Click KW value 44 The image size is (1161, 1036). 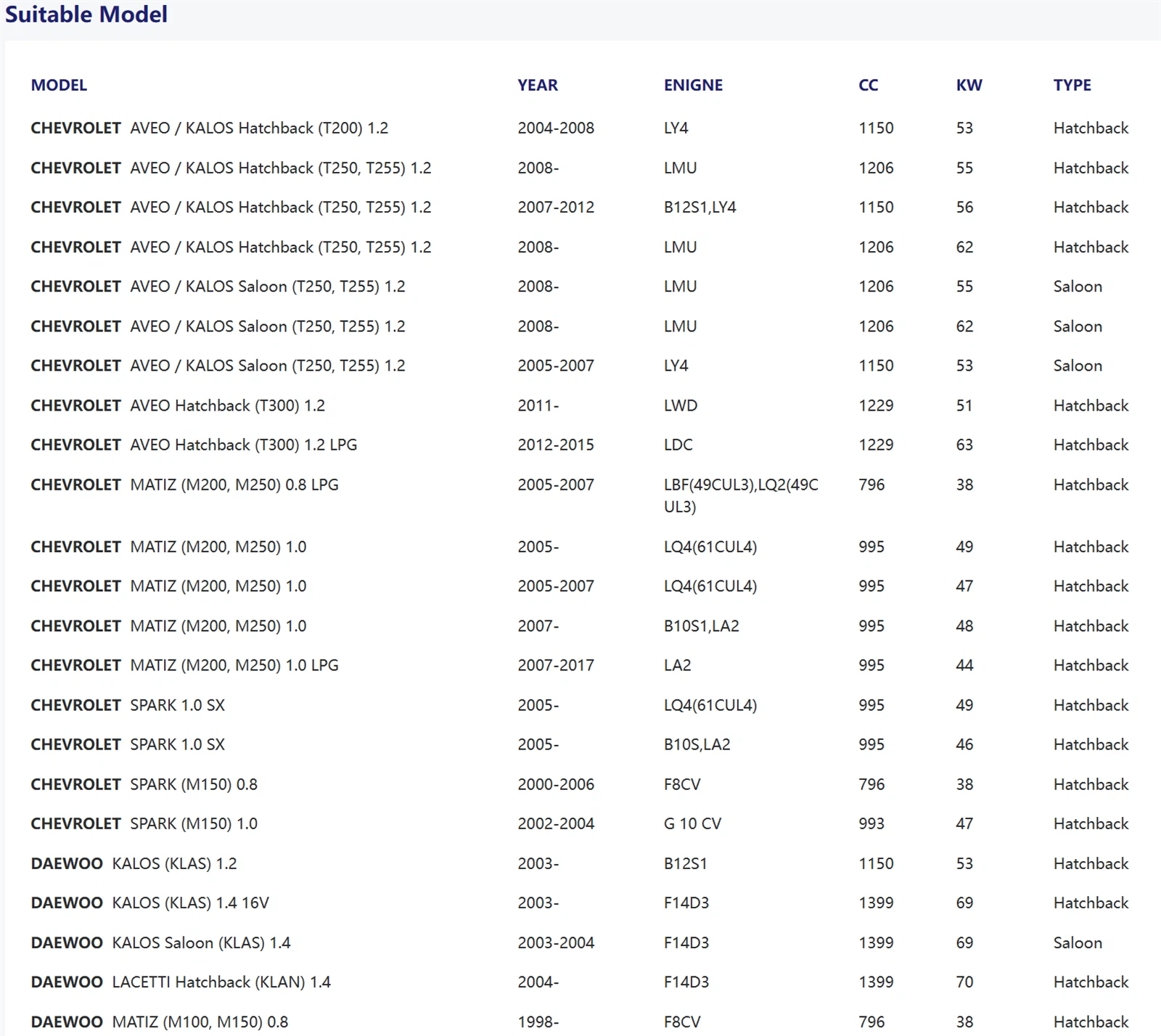point(964,665)
